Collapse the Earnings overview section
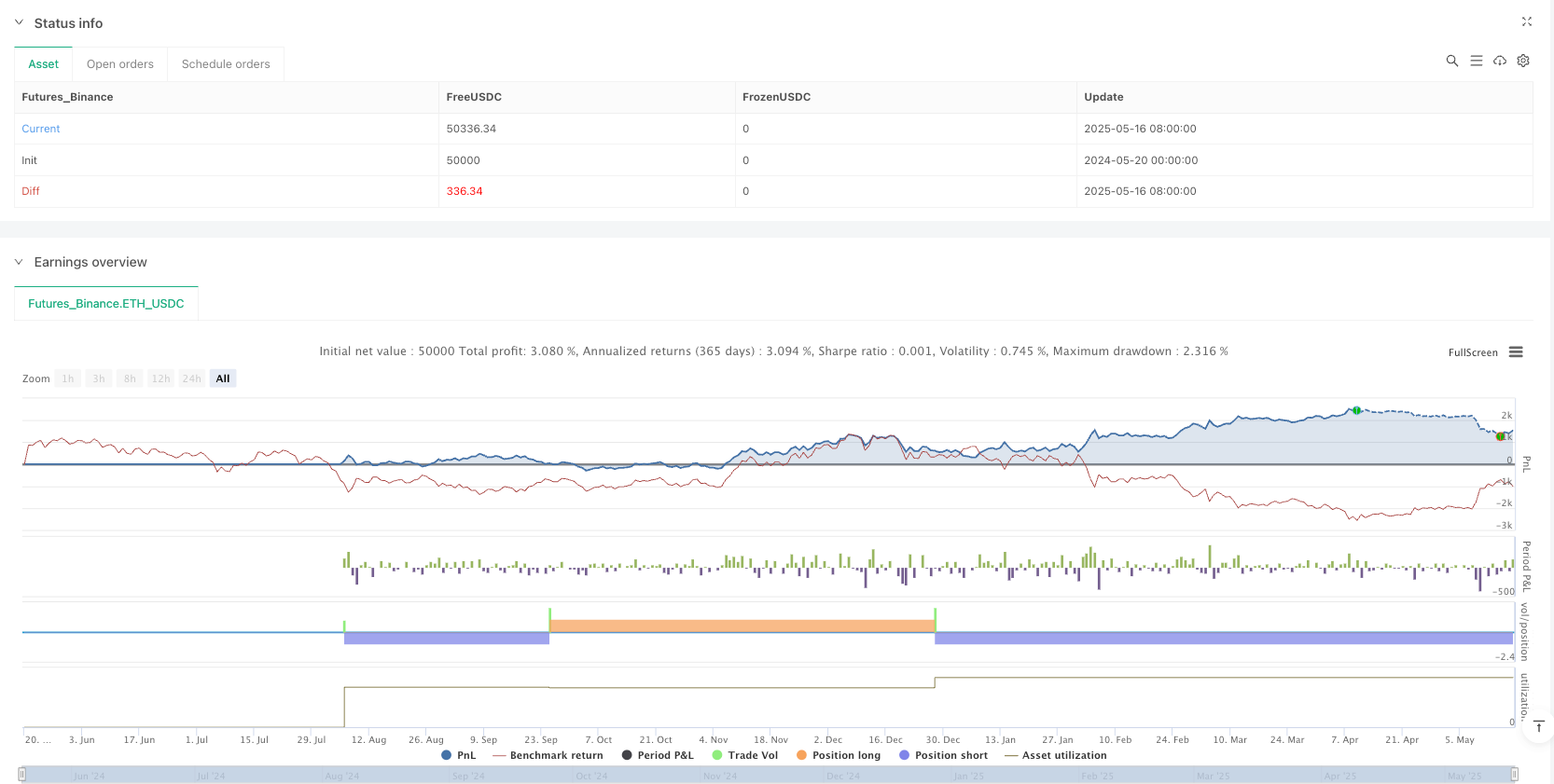 19,262
